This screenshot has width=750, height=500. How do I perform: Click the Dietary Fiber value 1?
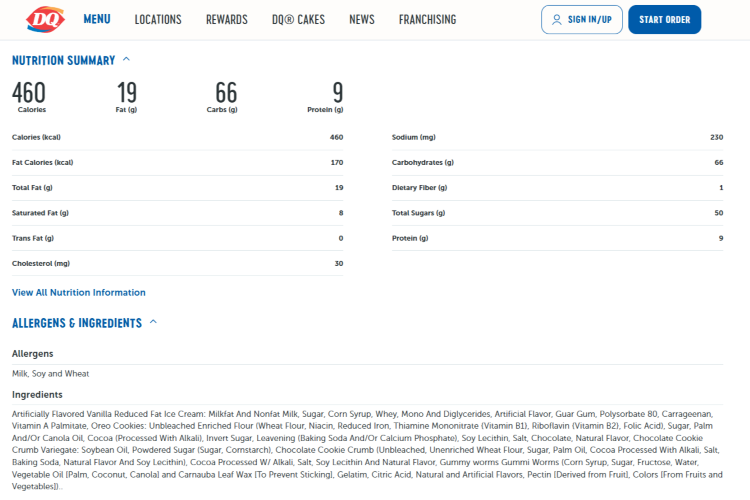pos(721,188)
